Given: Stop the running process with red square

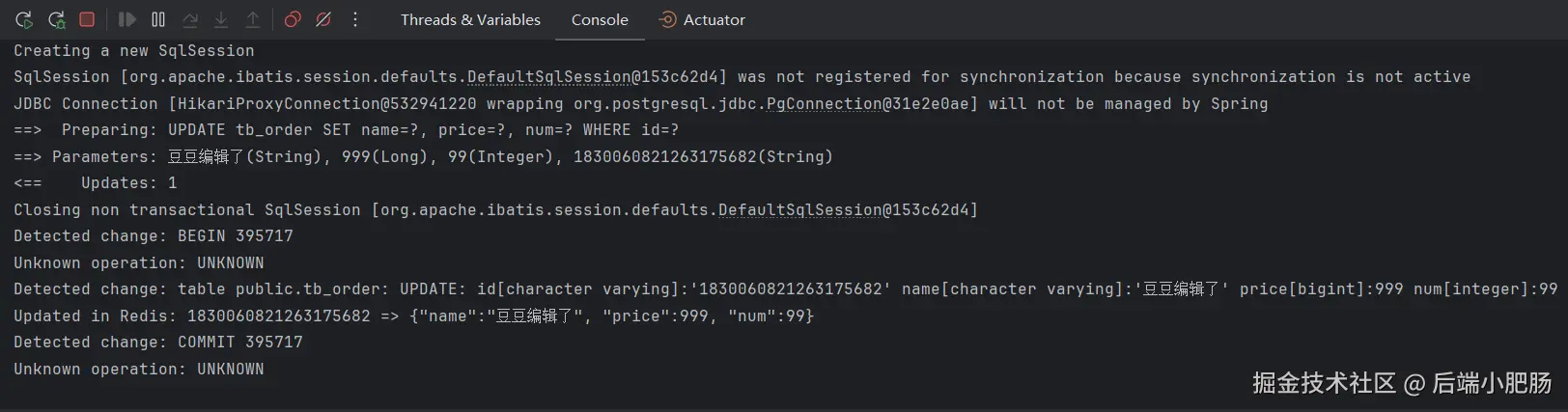Looking at the screenshot, I should (x=87, y=19).
